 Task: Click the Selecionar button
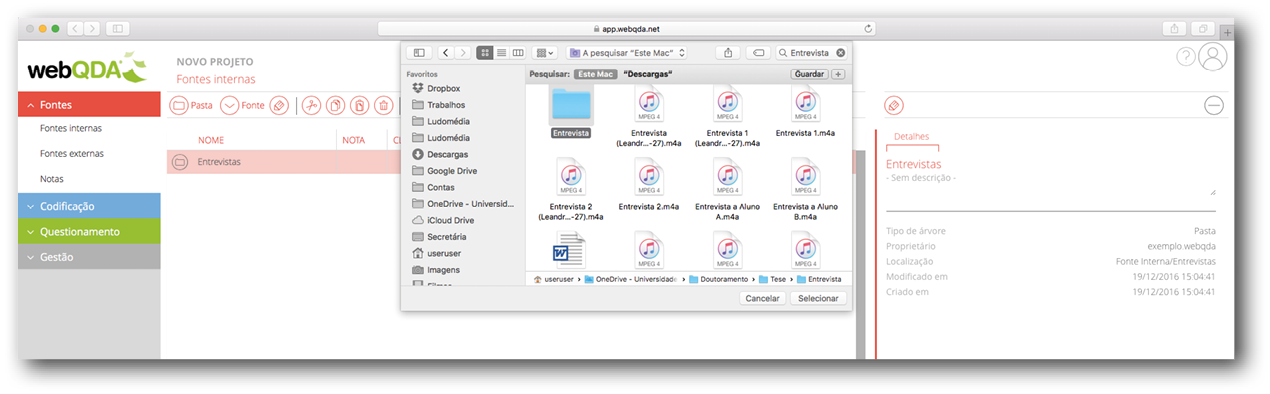[818, 298]
